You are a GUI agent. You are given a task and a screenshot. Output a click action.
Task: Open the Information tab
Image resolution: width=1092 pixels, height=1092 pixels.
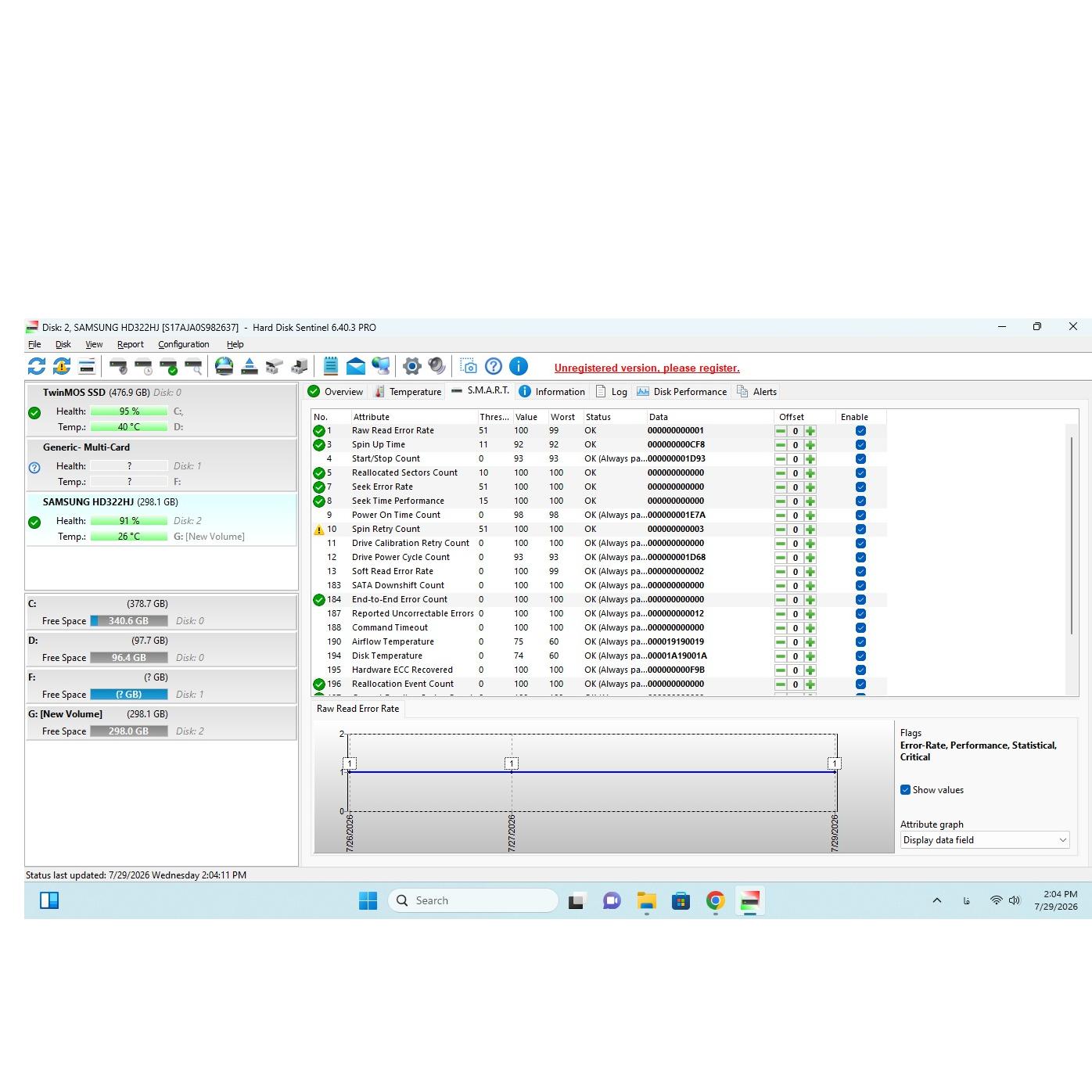(x=552, y=392)
